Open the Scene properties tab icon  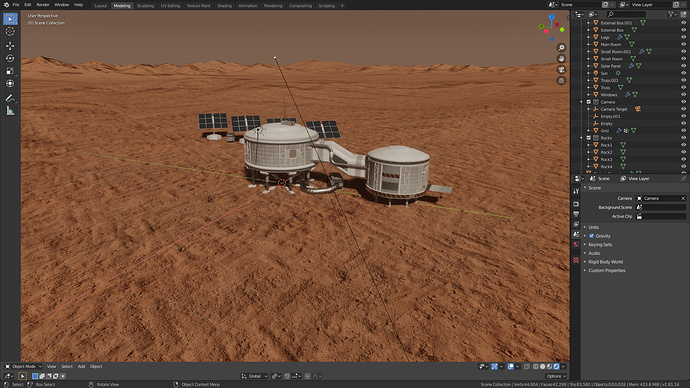576,234
